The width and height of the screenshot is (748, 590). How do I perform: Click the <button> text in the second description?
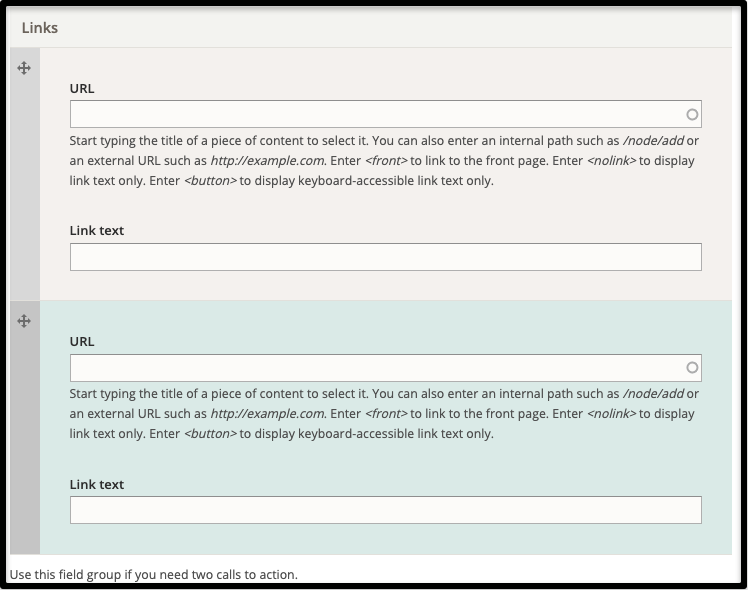pyautogui.click(x=210, y=434)
